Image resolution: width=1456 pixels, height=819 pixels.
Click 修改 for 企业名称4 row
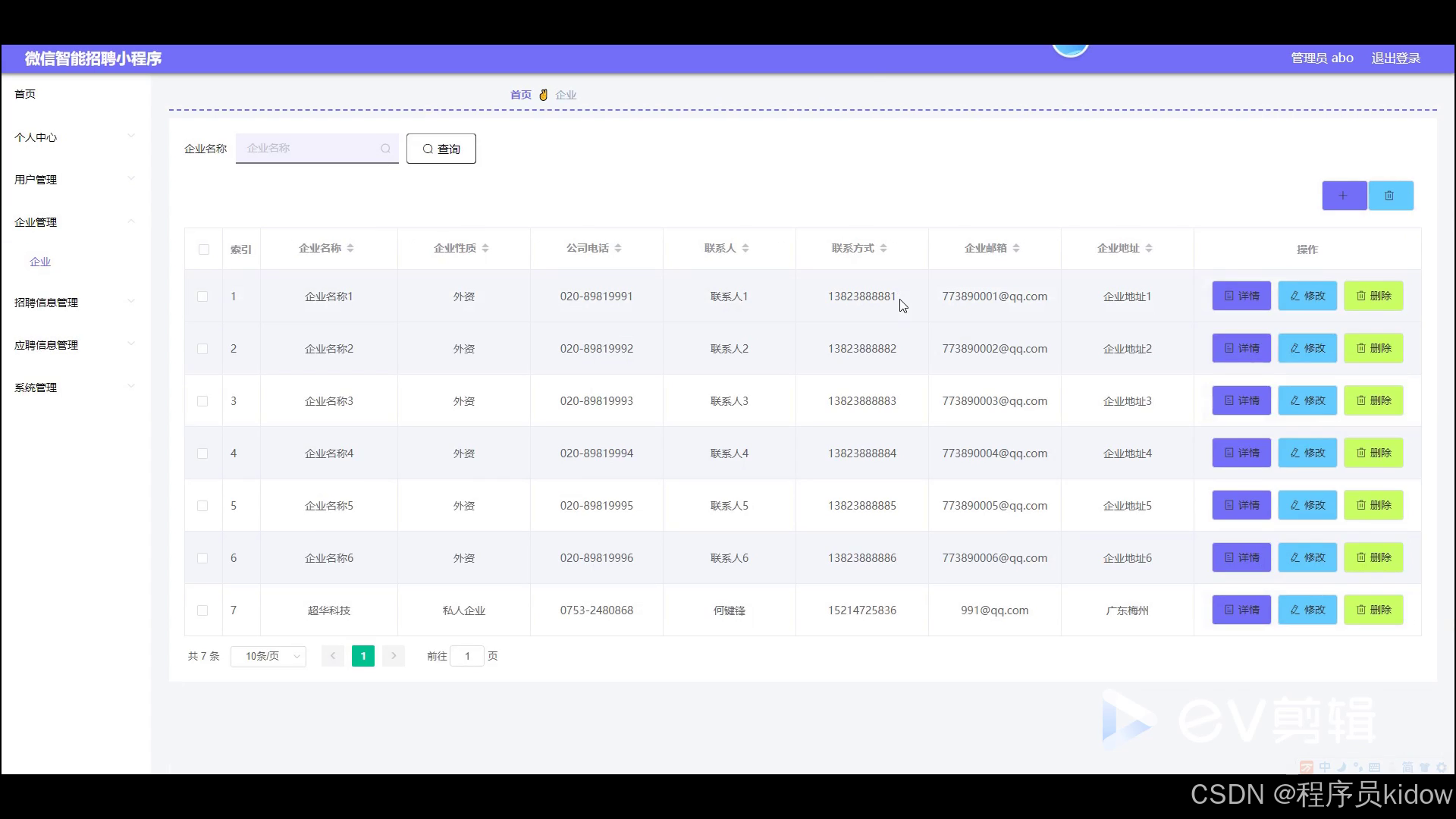(1307, 453)
